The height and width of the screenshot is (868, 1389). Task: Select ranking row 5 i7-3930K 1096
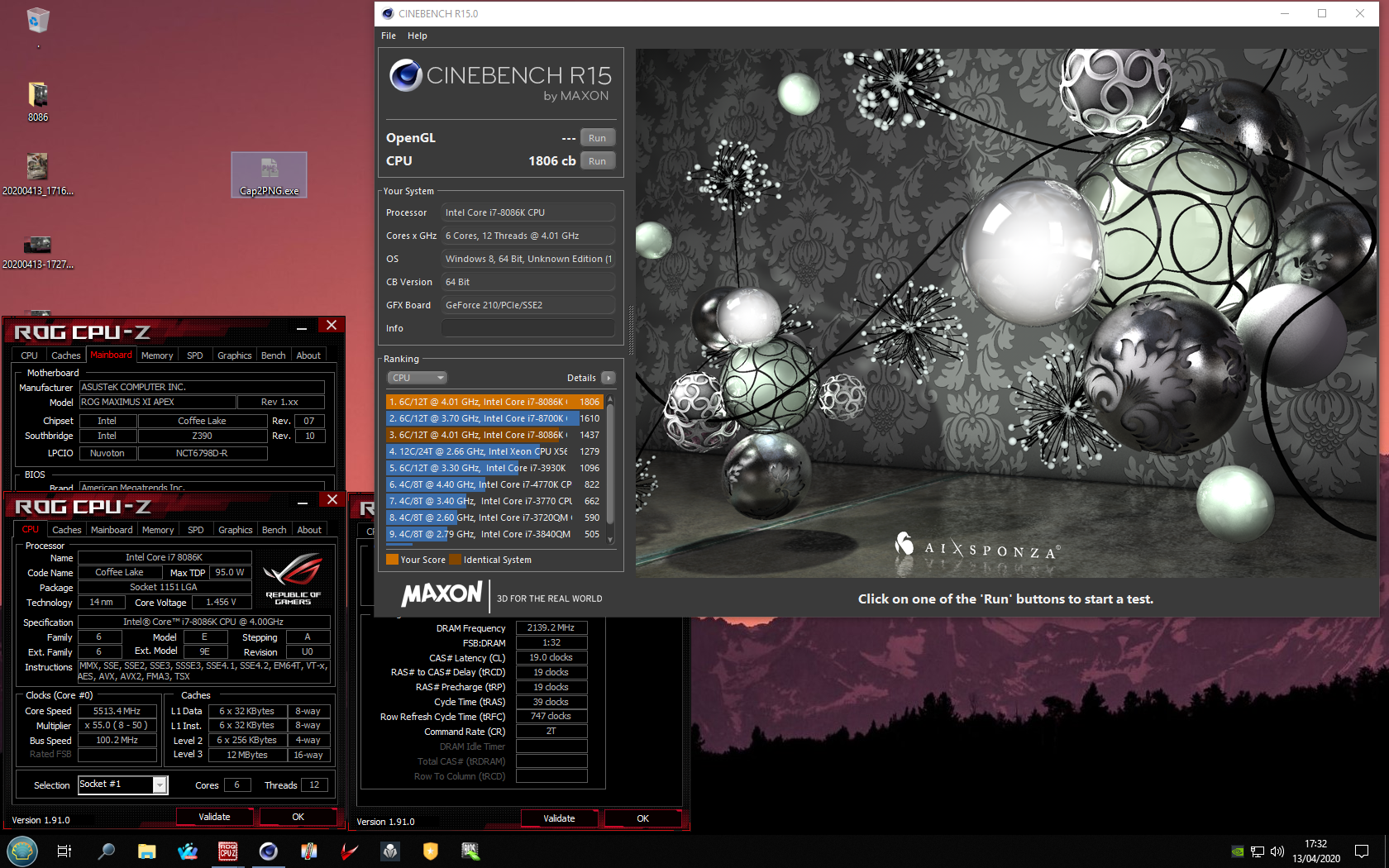coord(494,468)
